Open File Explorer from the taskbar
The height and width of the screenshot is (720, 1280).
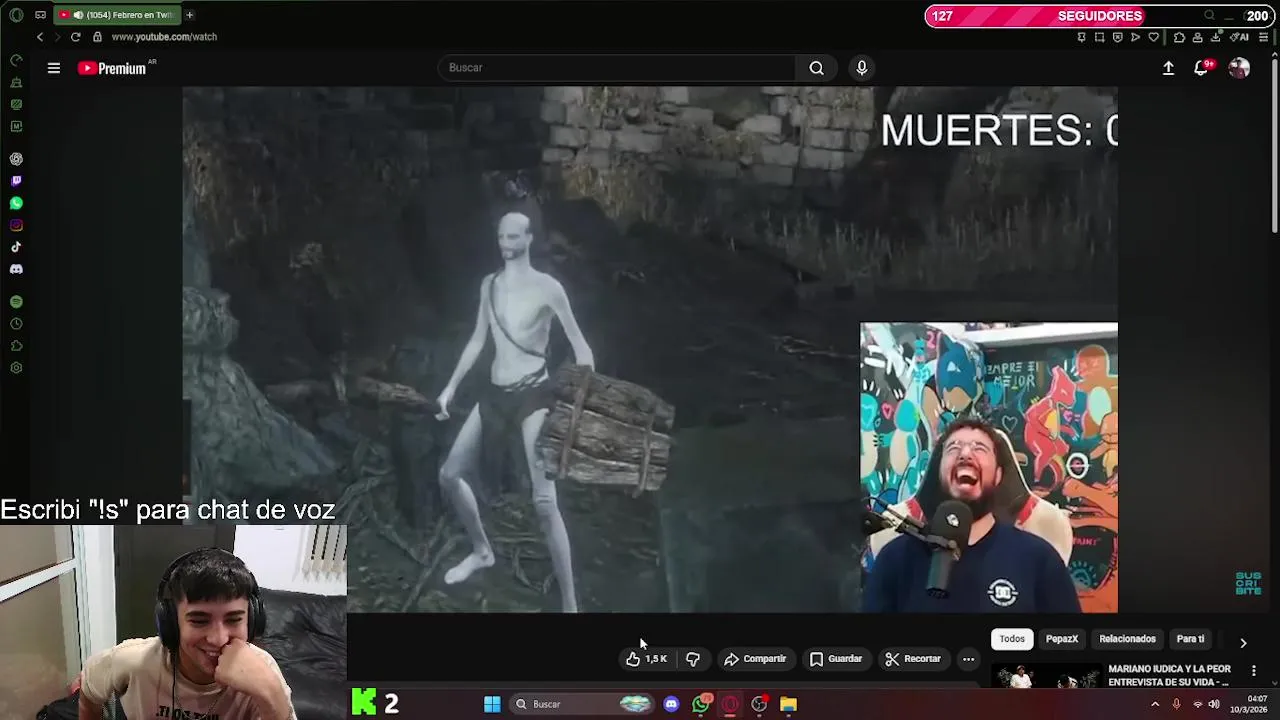[789, 704]
